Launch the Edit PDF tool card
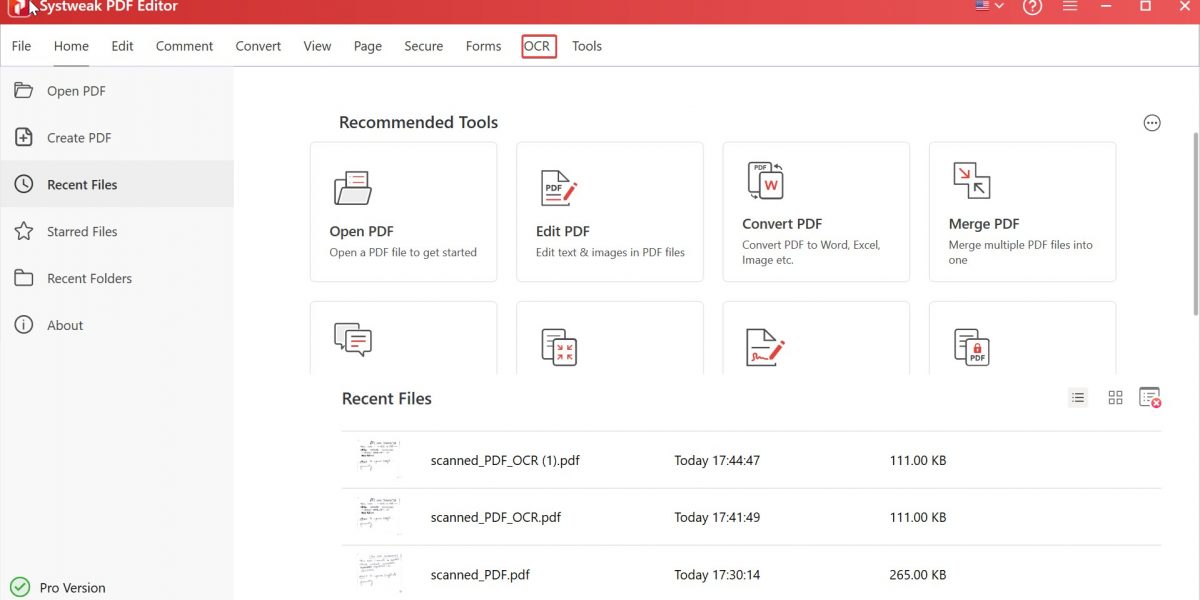This screenshot has width=1200, height=600. coord(610,212)
